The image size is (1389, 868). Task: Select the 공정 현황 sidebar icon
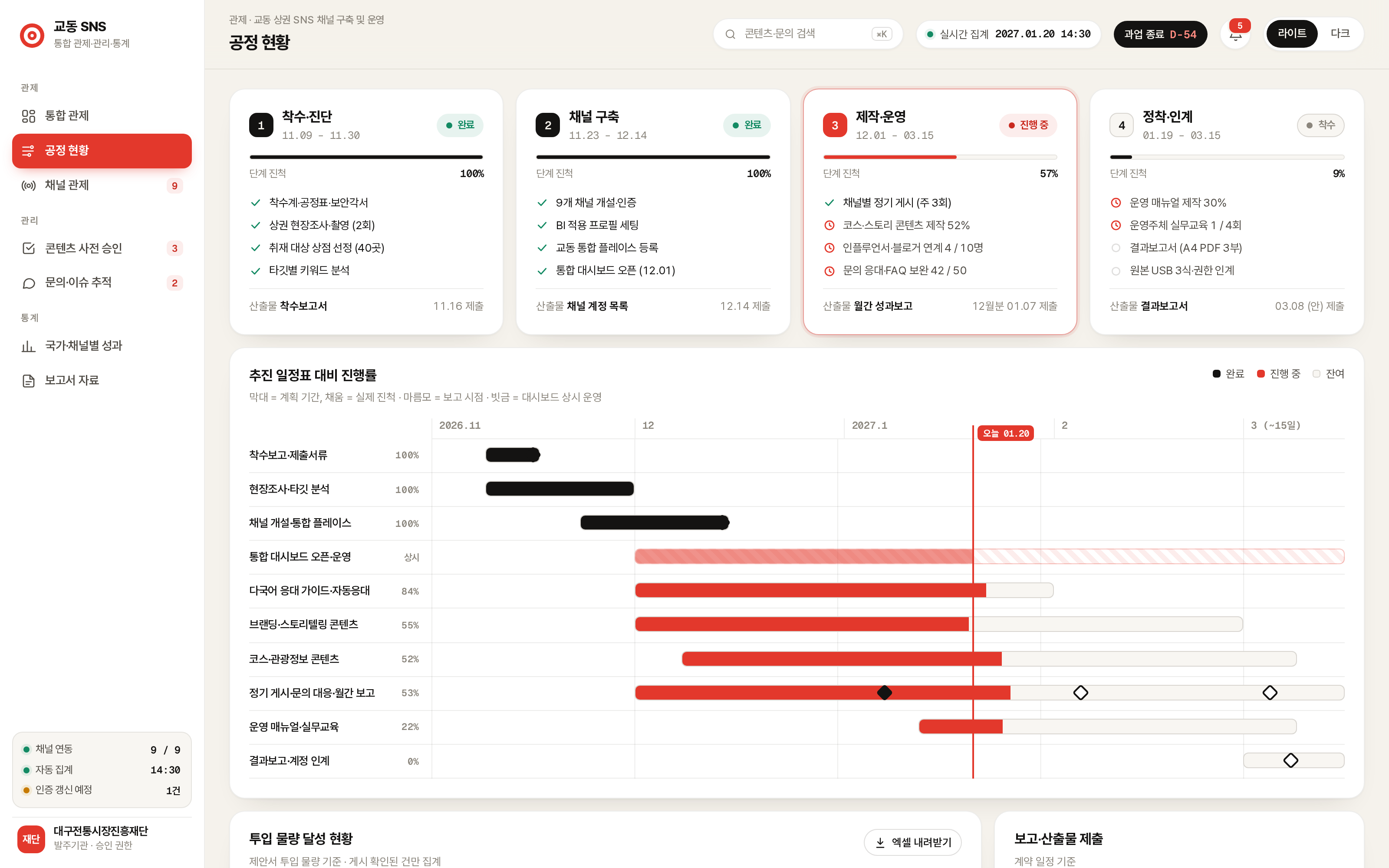pyautogui.click(x=28, y=151)
